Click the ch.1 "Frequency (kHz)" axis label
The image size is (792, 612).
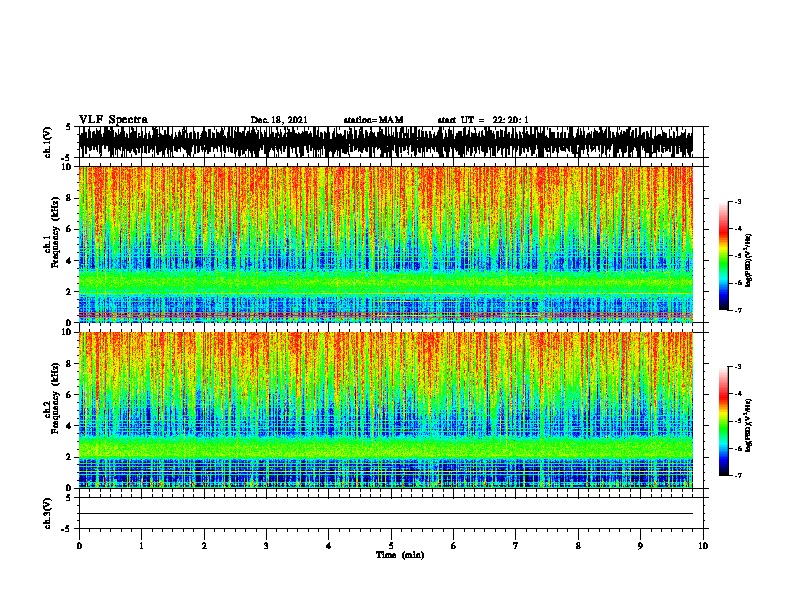[x=55, y=232]
